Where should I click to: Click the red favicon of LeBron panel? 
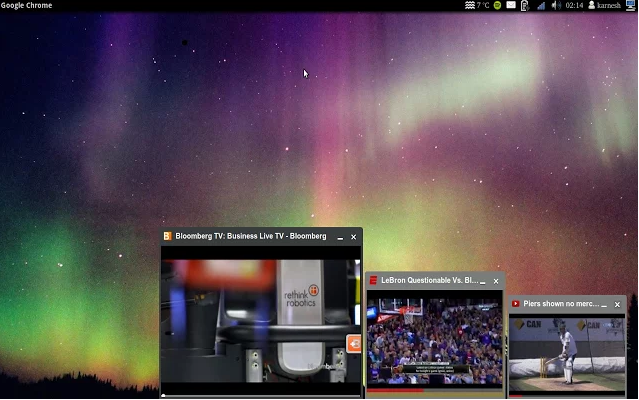click(x=373, y=280)
